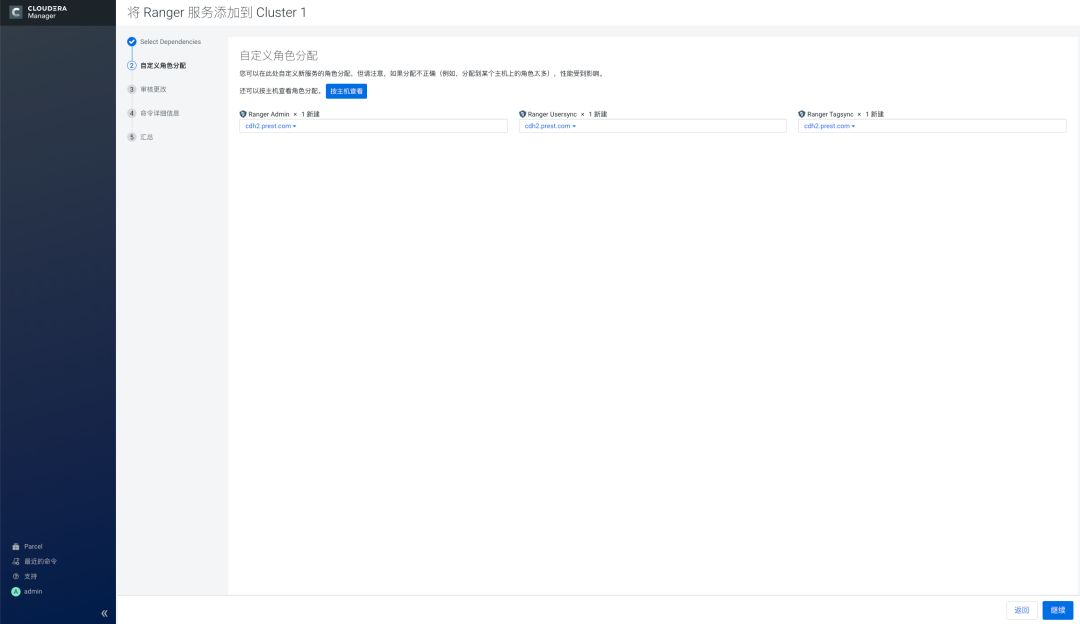This screenshot has width=1080, height=624.
Task: Click the Ranger Usersync shield icon
Action: coord(522,114)
